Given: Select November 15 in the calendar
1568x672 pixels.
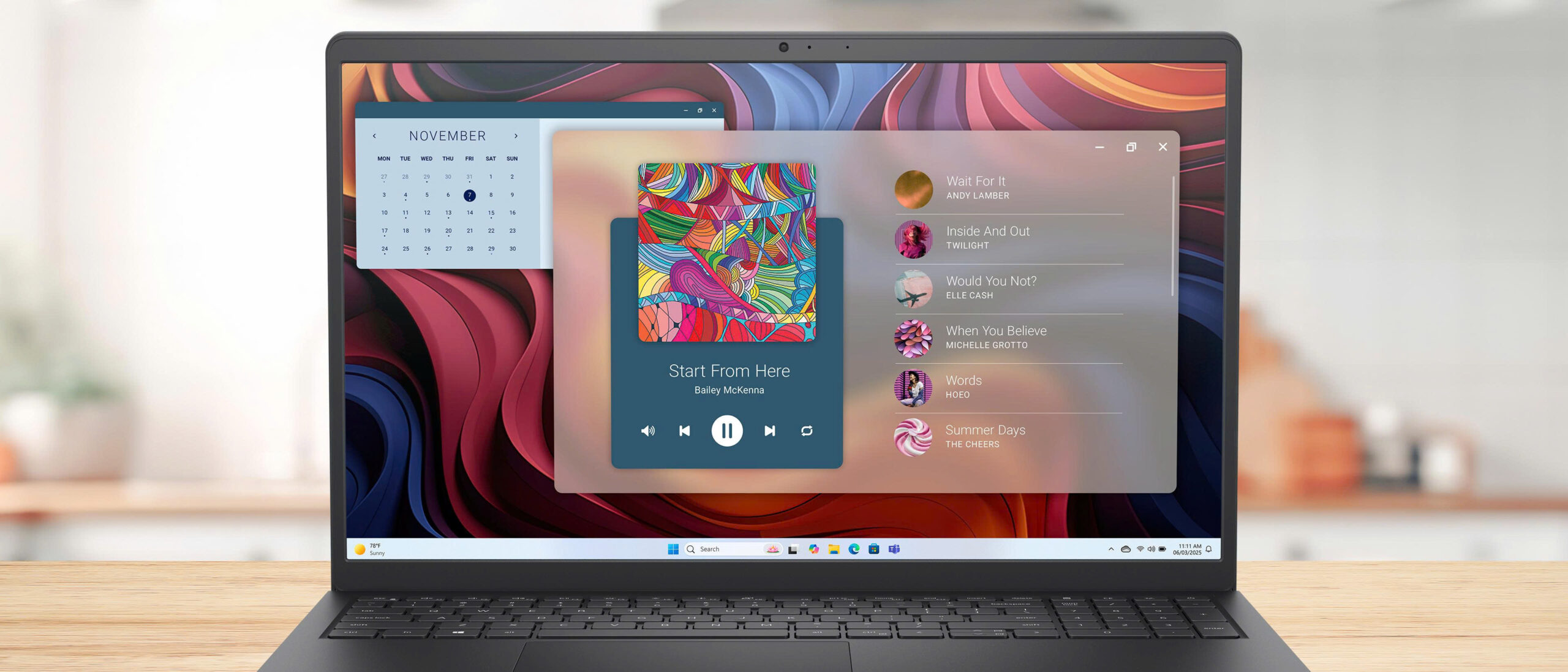Looking at the screenshot, I should (491, 213).
